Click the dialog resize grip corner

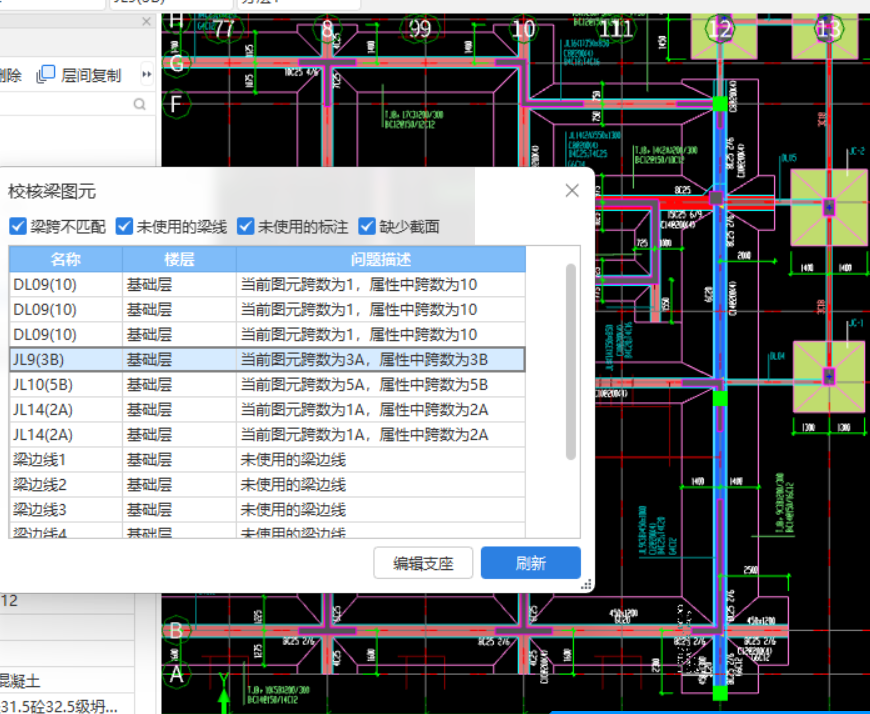pos(586,584)
